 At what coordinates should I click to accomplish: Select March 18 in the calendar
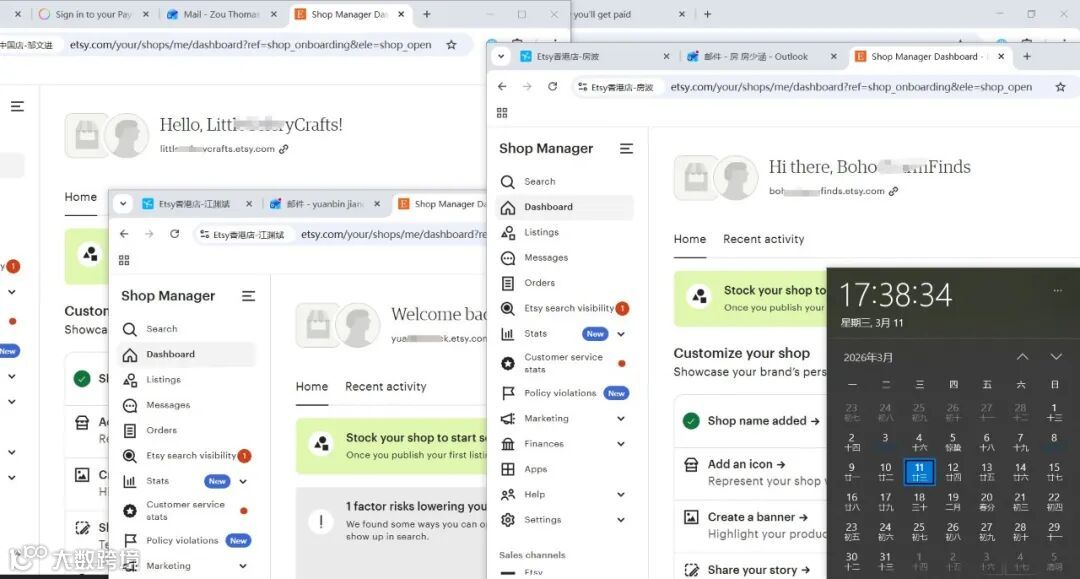click(919, 501)
